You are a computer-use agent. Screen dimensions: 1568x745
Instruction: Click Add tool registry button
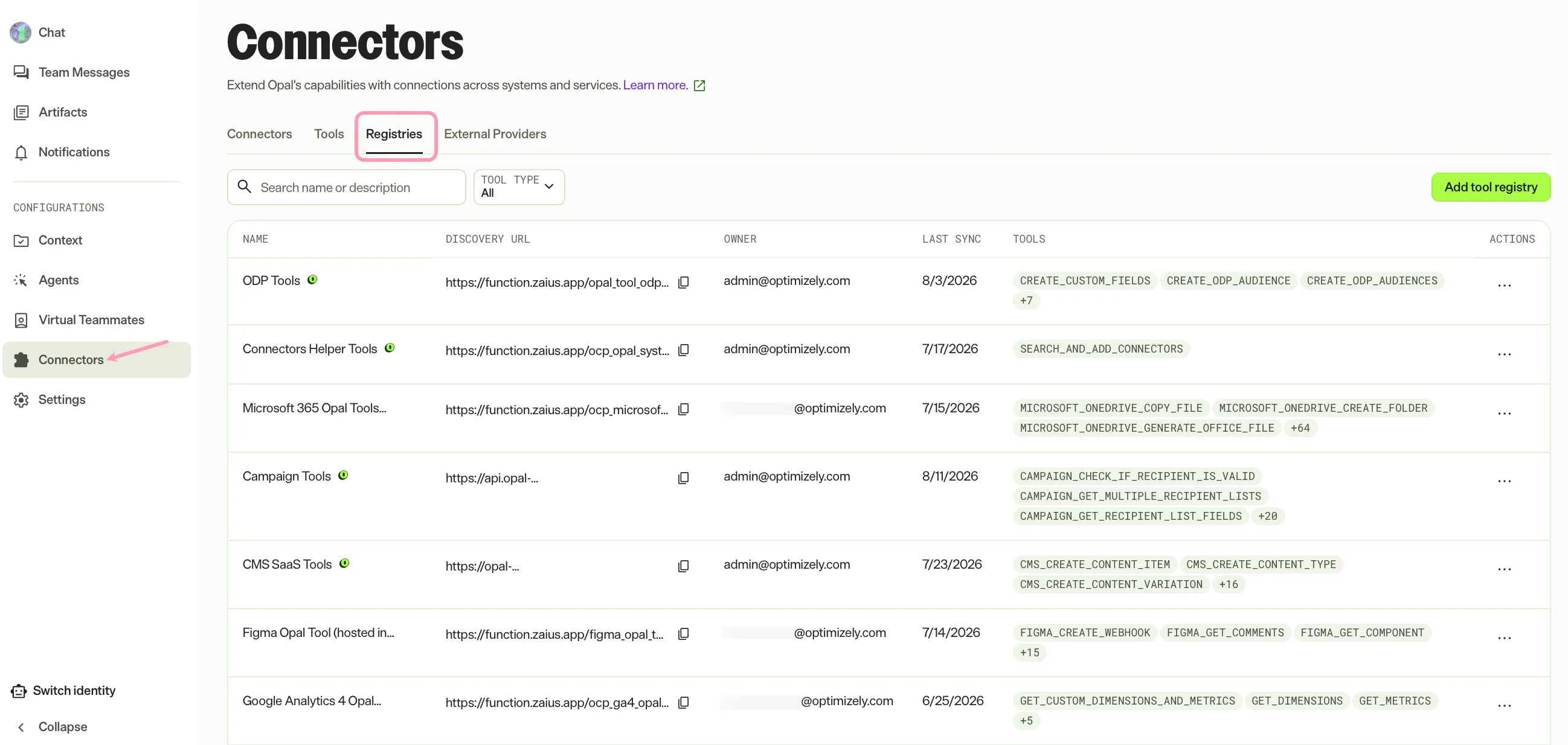coord(1491,187)
